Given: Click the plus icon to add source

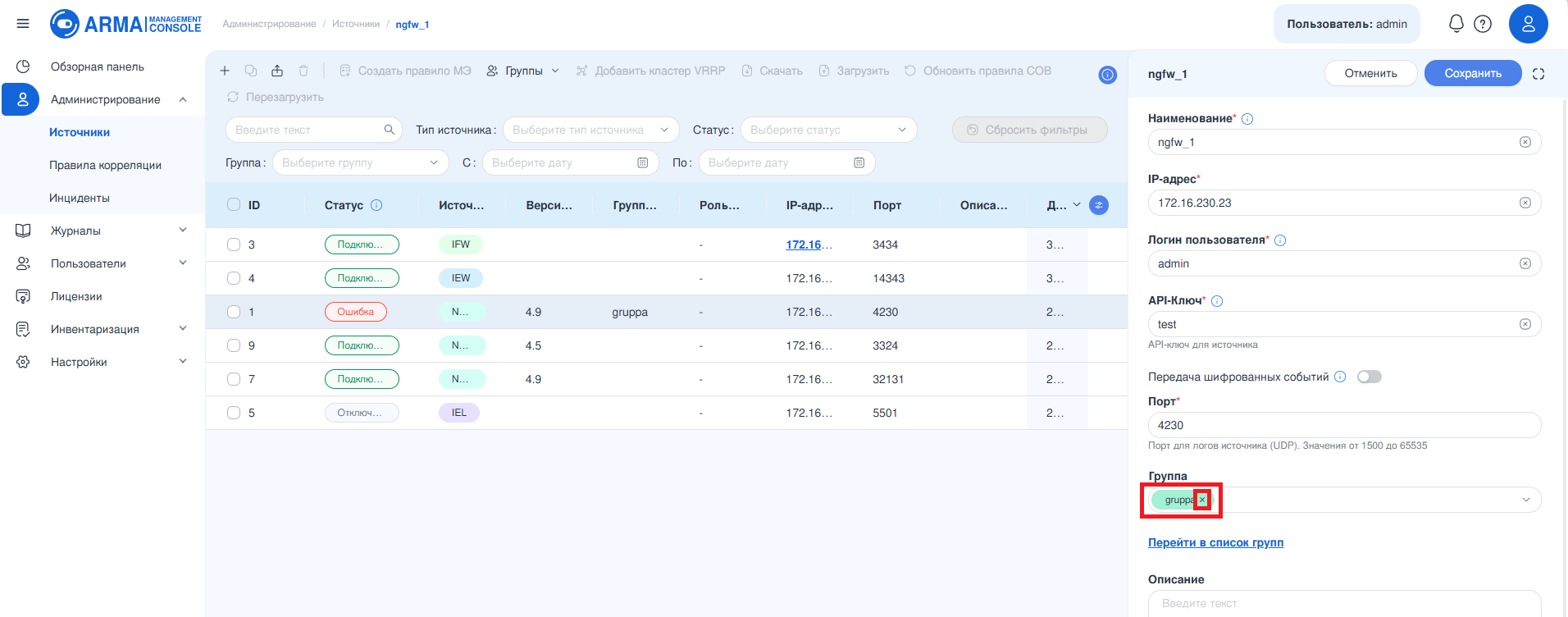Looking at the screenshot, I should pos(225,71).
